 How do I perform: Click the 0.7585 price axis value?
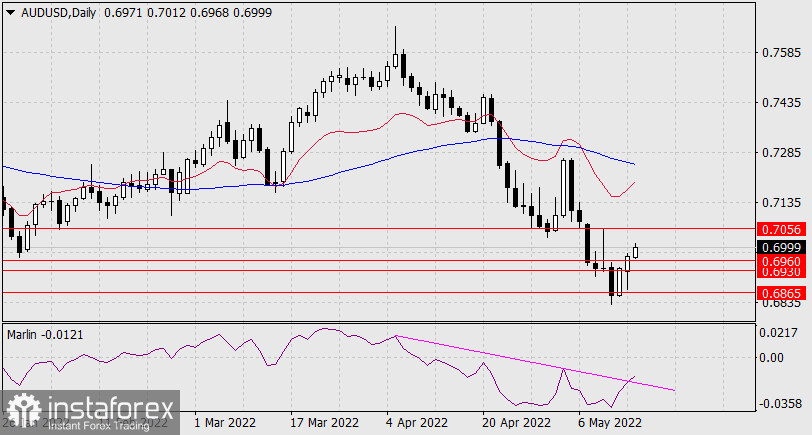click(x=781, y=52)
